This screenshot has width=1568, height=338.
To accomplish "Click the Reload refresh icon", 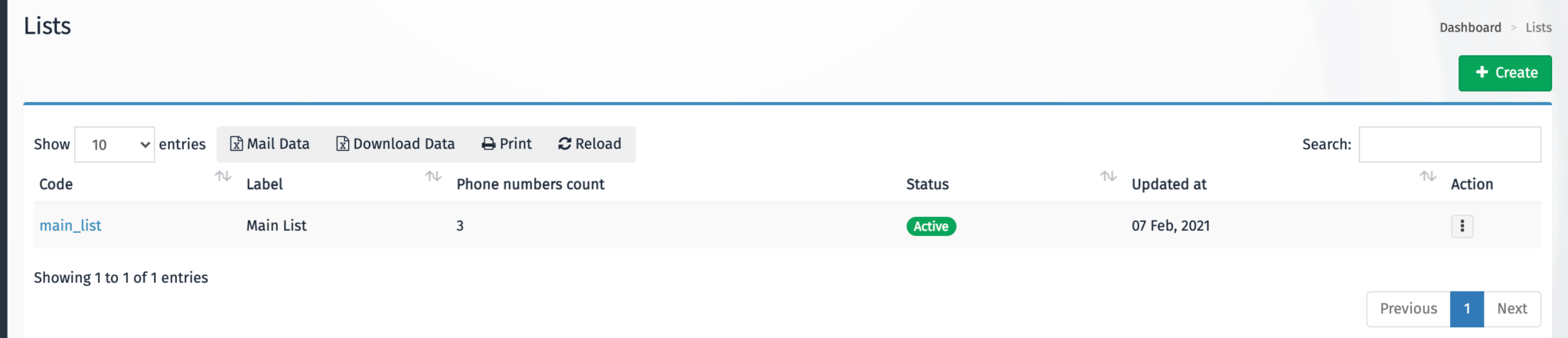I will (x=565, y=144).
